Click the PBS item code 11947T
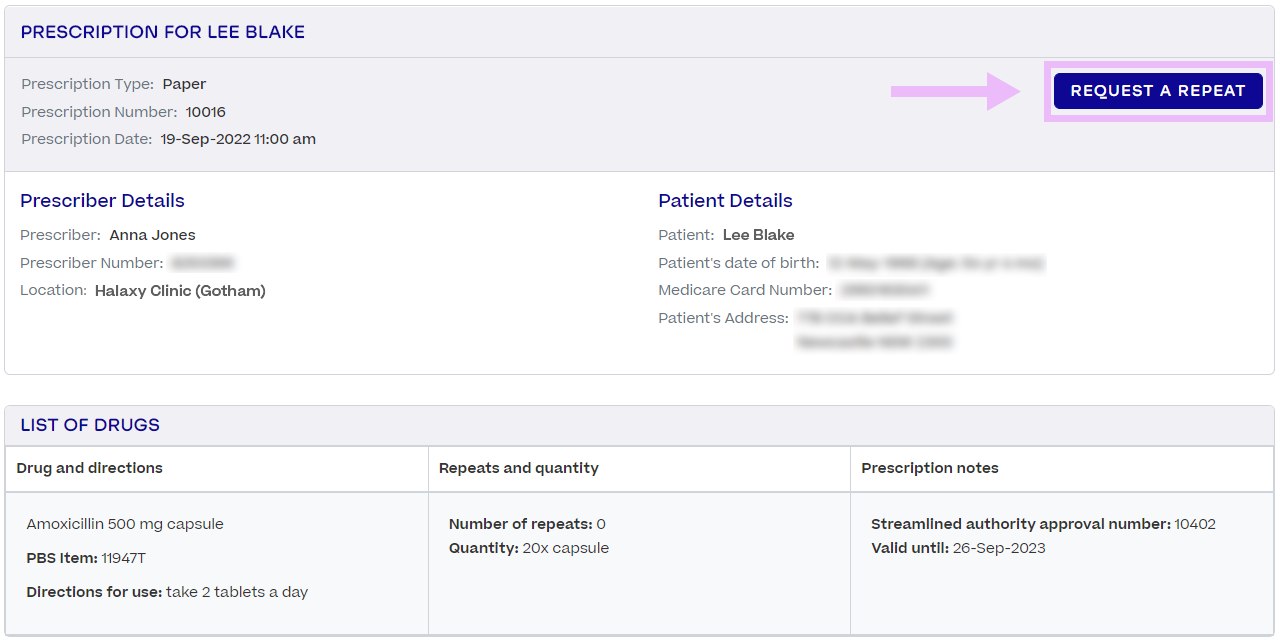The height and width of the screenshot is (641, 1280). (123, 558)
